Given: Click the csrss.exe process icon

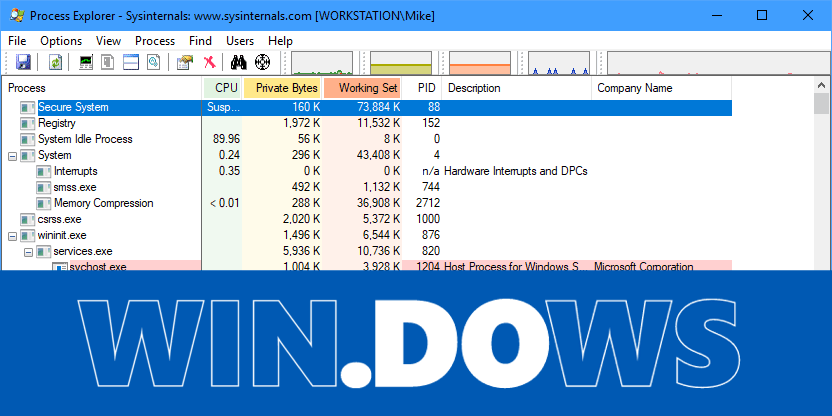Looking at the screenshot, I should [28, 219].
